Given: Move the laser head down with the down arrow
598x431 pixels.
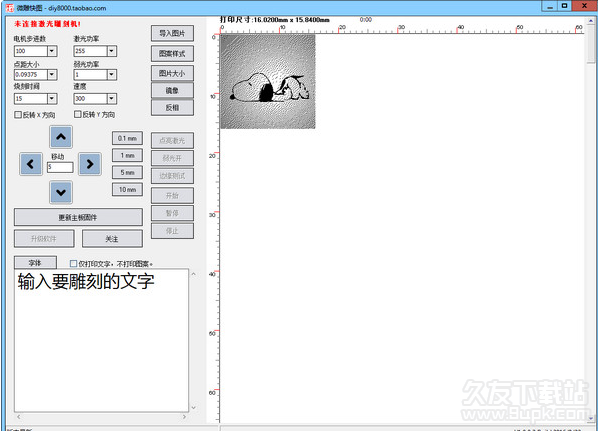Looking at the screenshot, I should (61, 192).
